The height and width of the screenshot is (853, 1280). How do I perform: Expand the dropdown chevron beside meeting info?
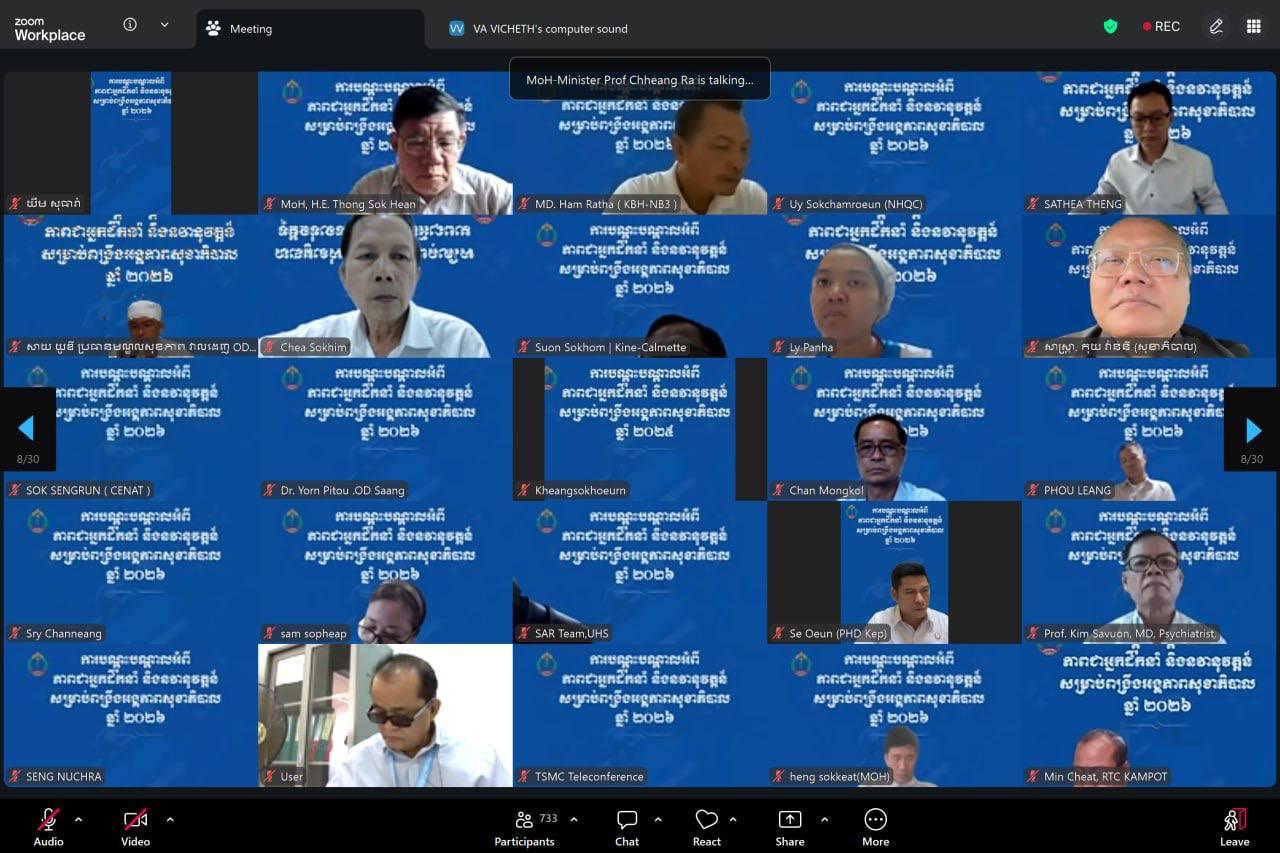click(x=165, y=25)
